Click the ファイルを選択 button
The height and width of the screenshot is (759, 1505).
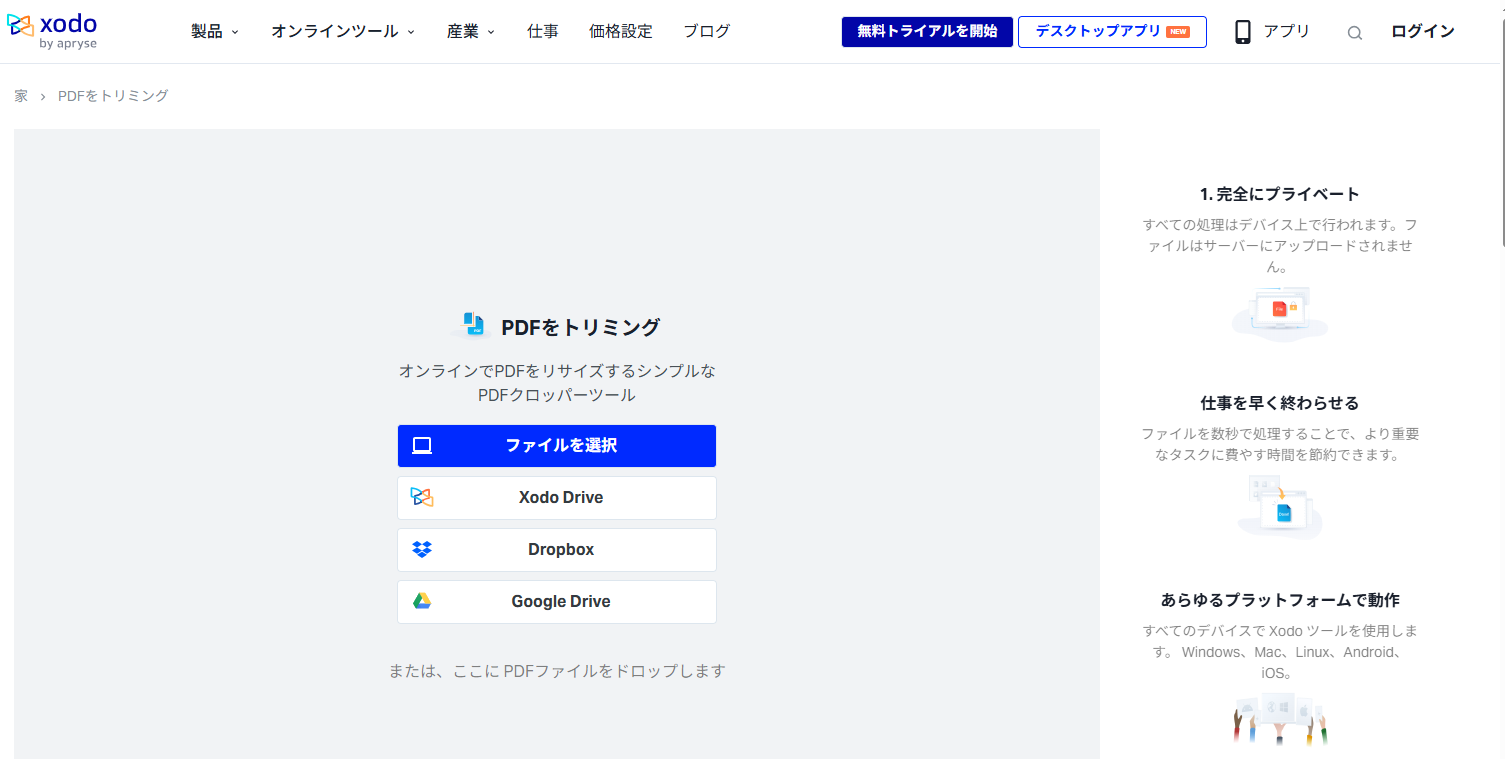click(x=557, y=446)
